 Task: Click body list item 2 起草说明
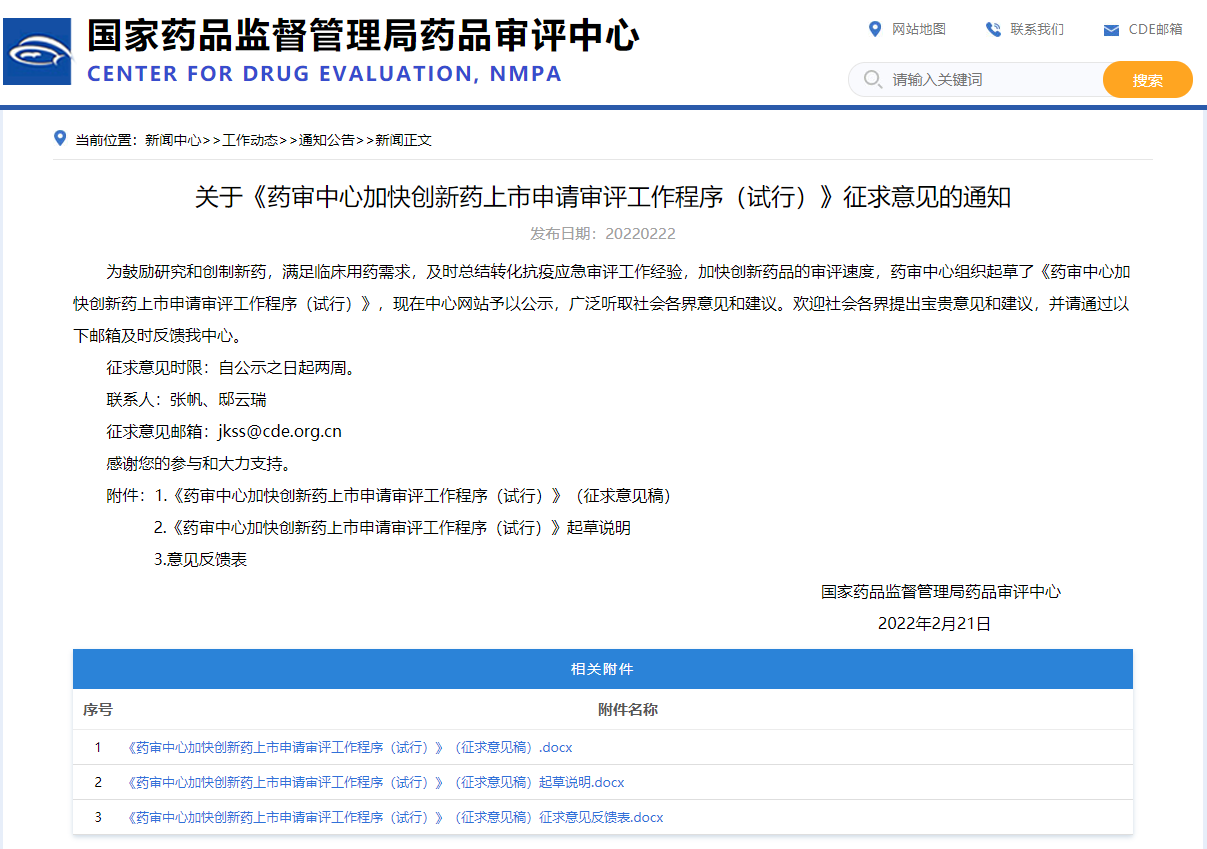click(x=392, y=528)
